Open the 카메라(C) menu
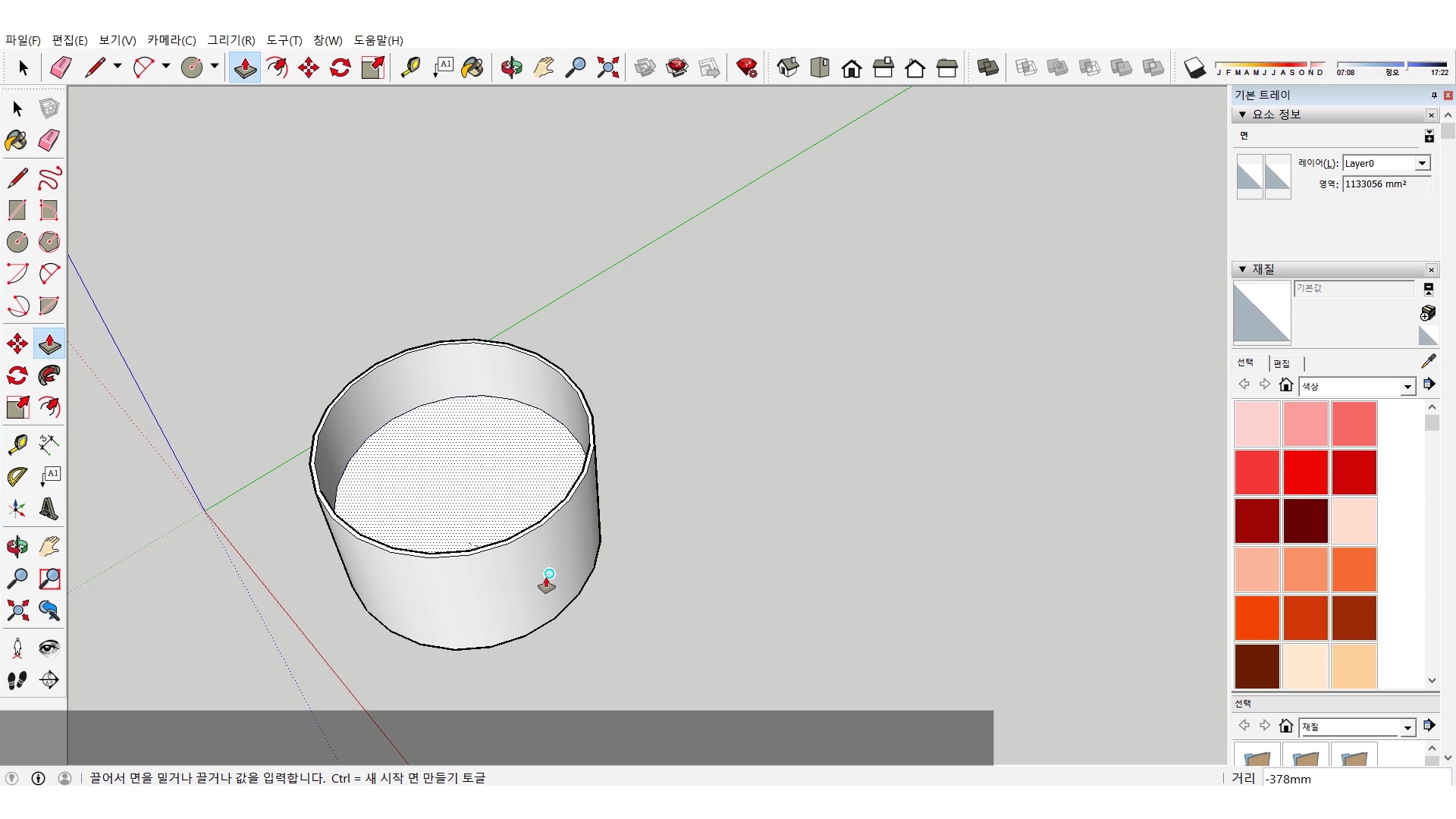The width and height of the screenshot is (1456, 819). pos(171,40)
